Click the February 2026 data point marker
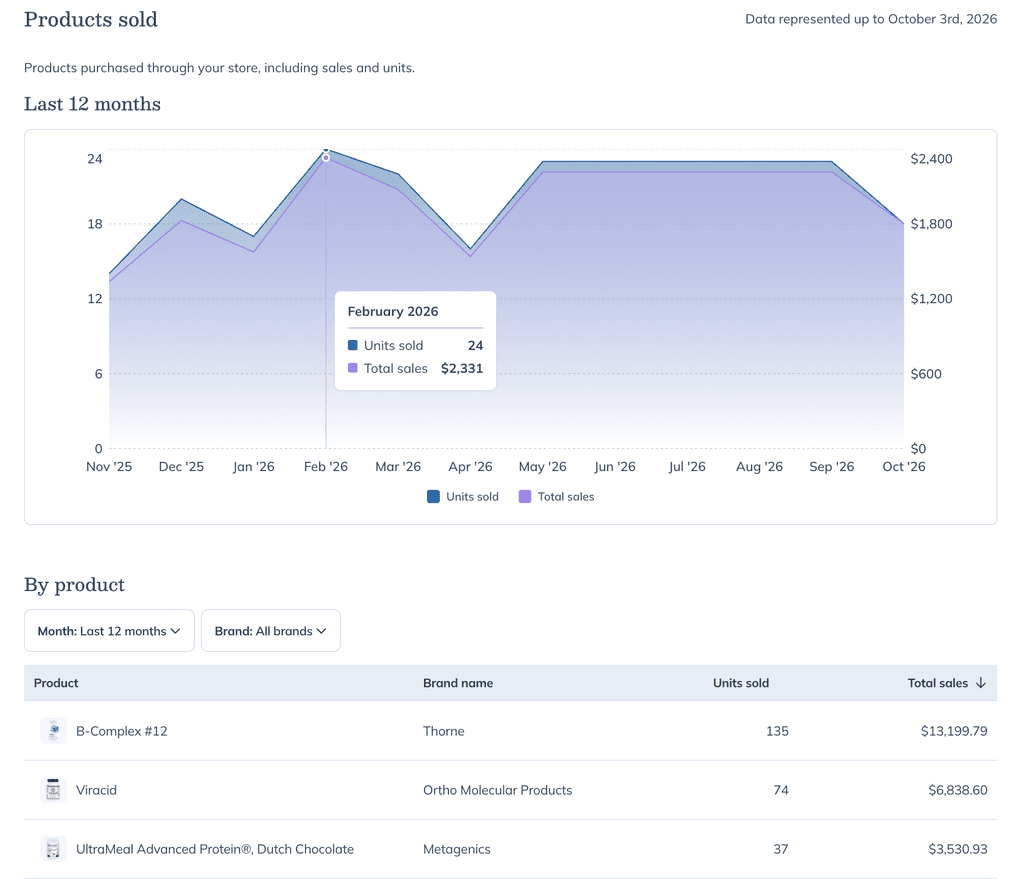 tap(326, 157)
